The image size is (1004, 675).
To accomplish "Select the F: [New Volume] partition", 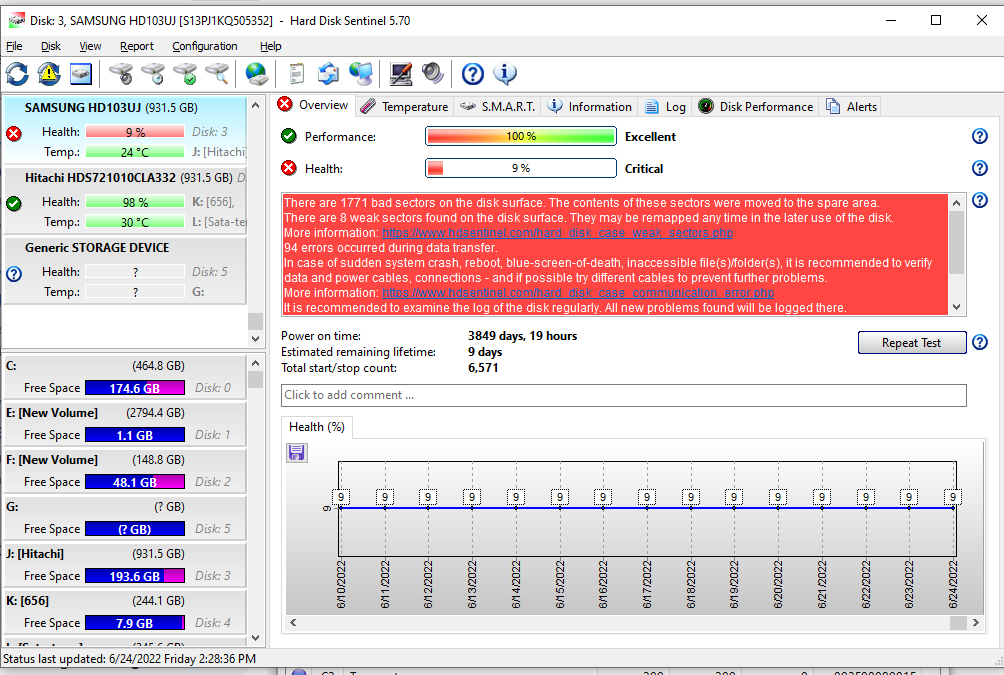I will [x=125, y=471].
